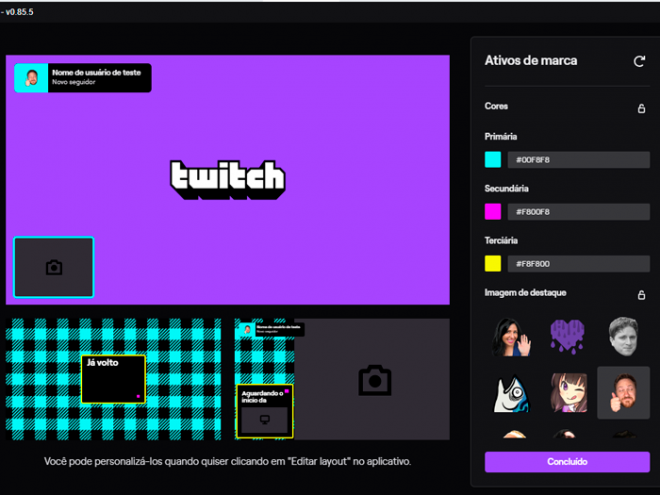Select the main purple Twitch layout preview

point(228,180)
